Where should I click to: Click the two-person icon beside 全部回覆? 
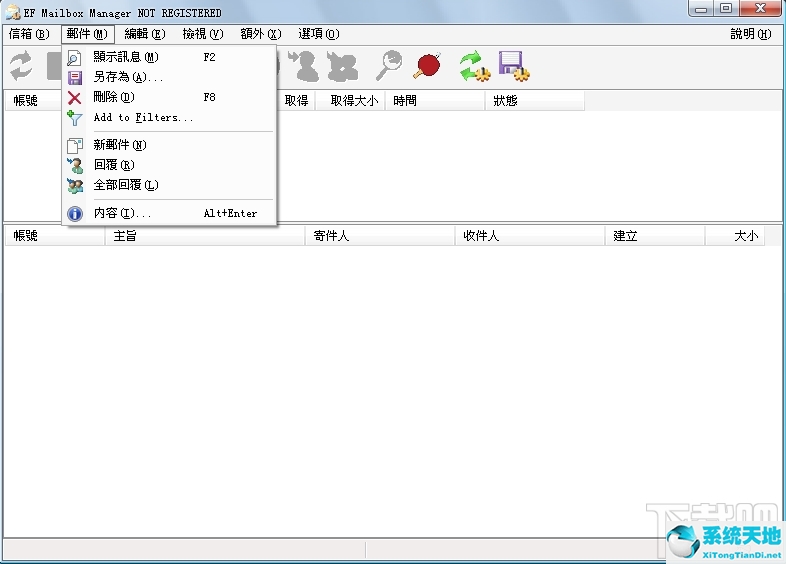[75, 185]
